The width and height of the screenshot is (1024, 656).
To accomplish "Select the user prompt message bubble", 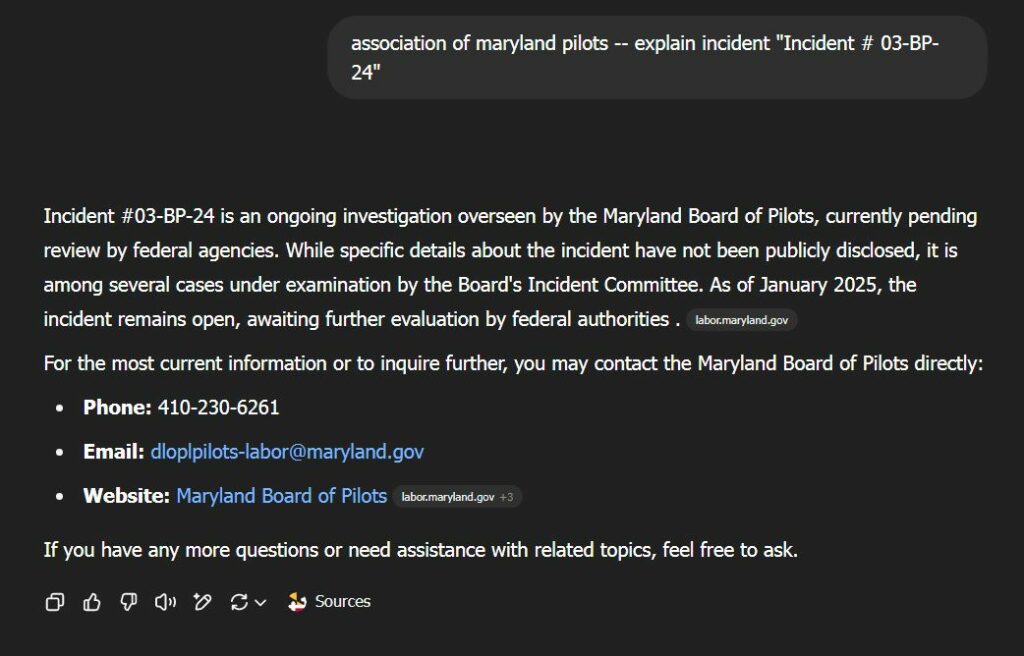I will coord(657,57).
